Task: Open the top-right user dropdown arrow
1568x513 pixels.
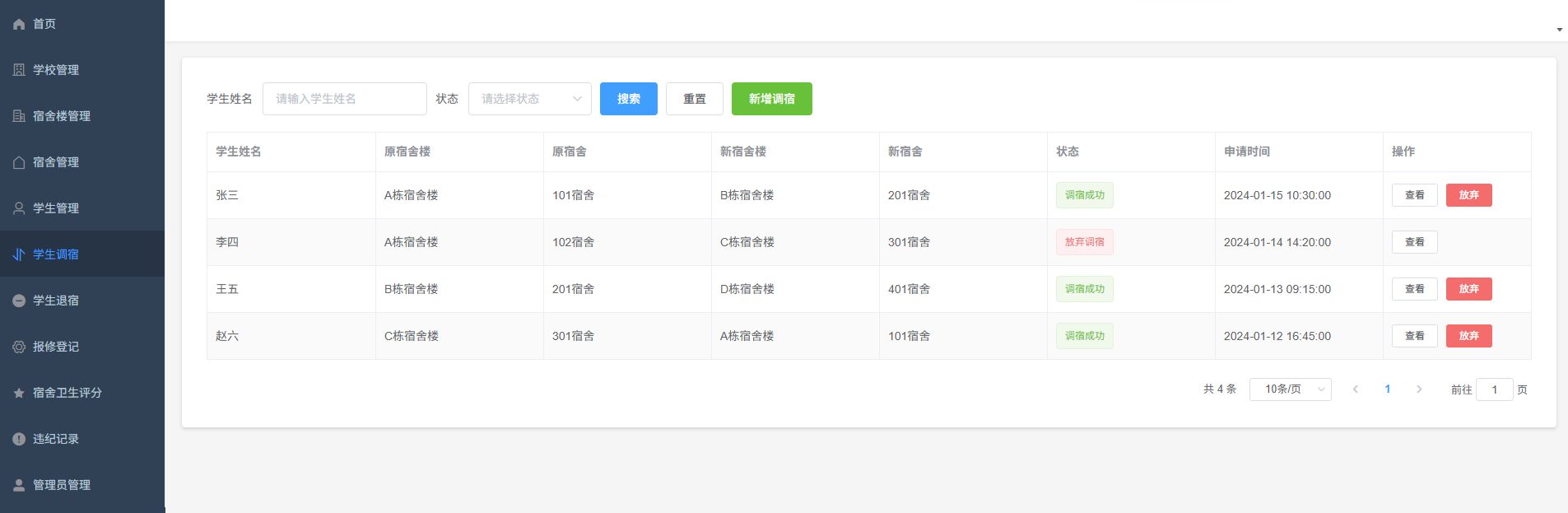Action: 1559,30
